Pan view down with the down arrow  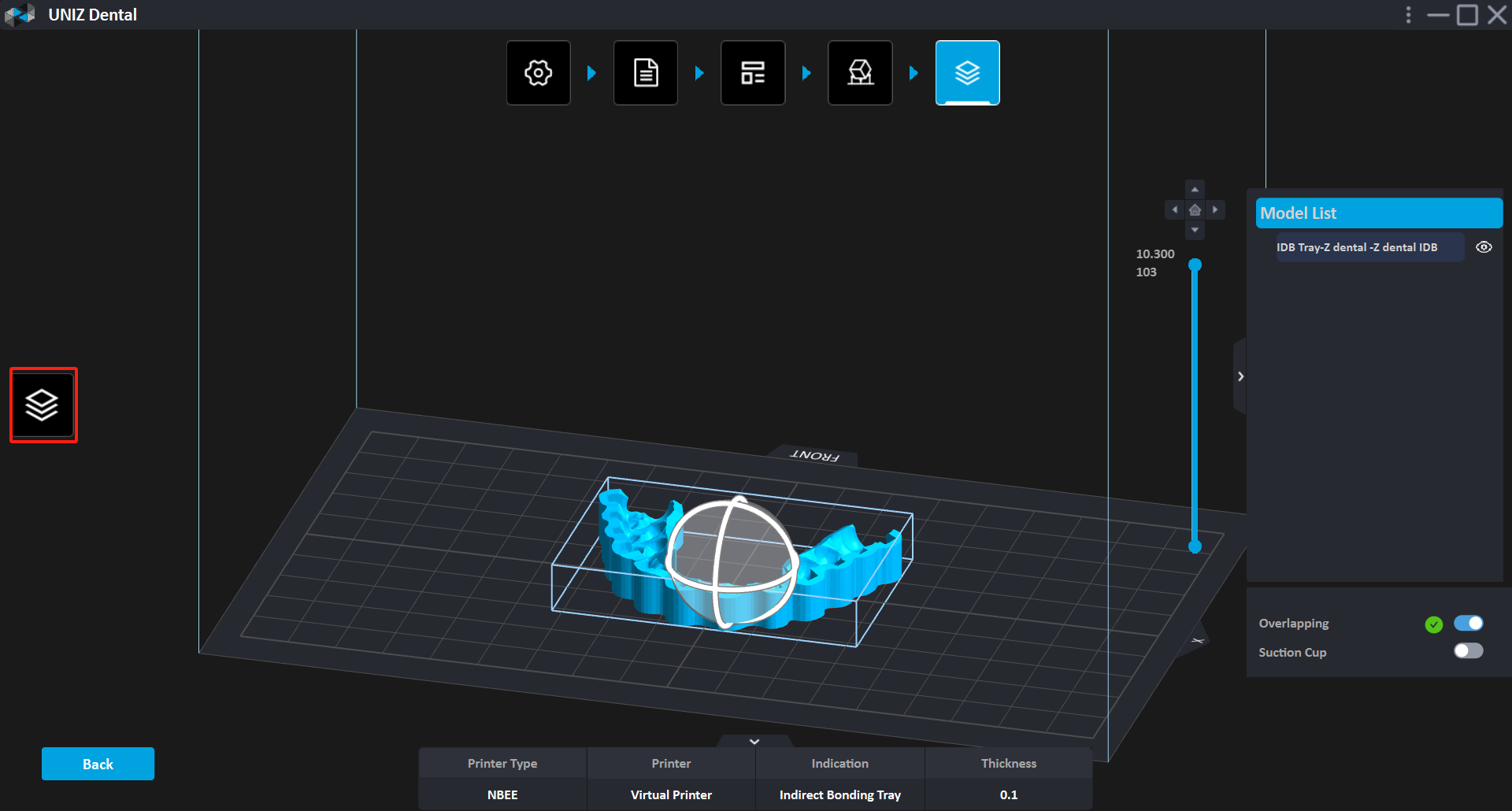click(1195, 231)
